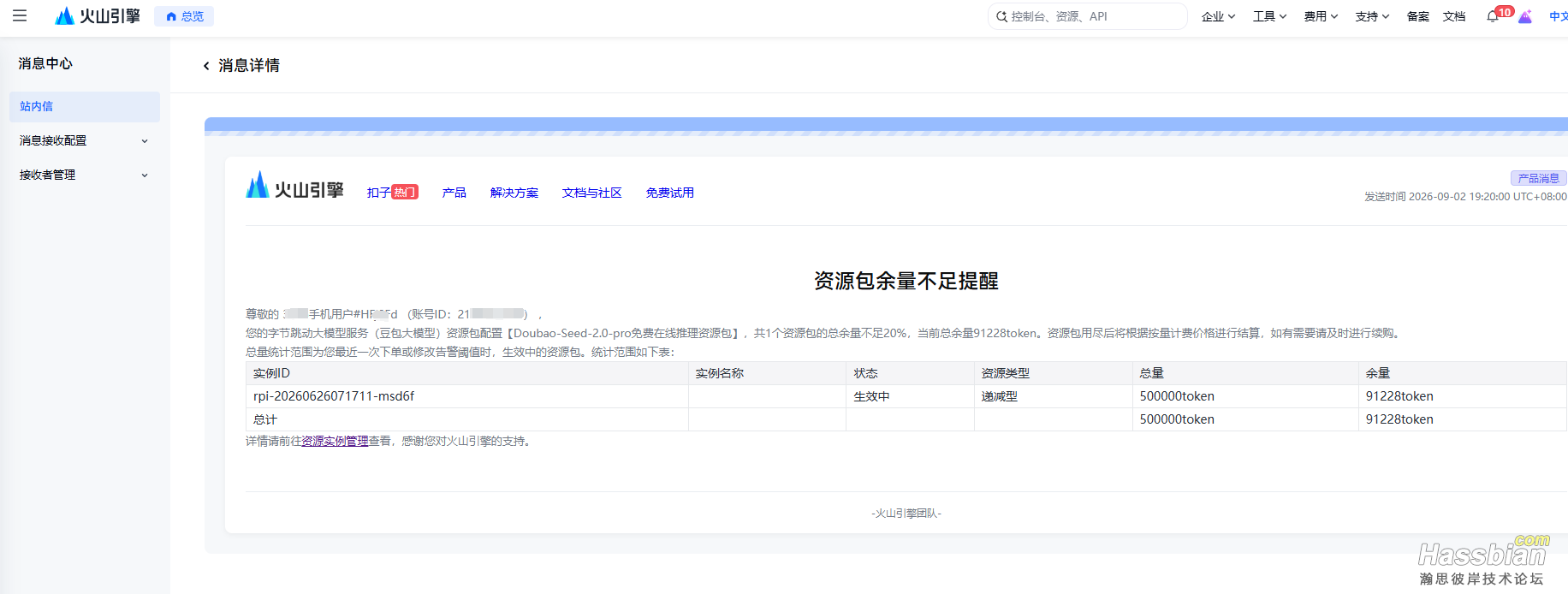Click the 产品消息 tag
The image size is (1568, 594).
click(x=1538, y=178)
